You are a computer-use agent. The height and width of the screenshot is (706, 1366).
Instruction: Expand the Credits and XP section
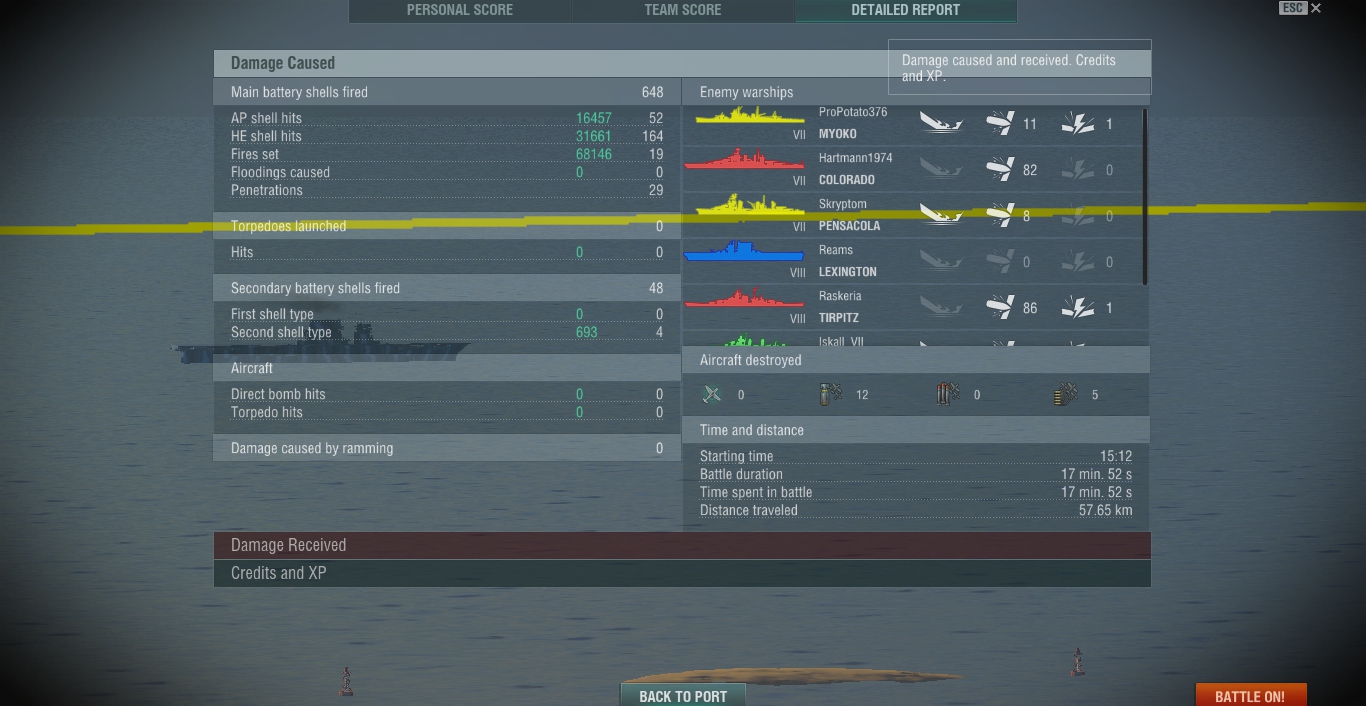click(682, 573)
